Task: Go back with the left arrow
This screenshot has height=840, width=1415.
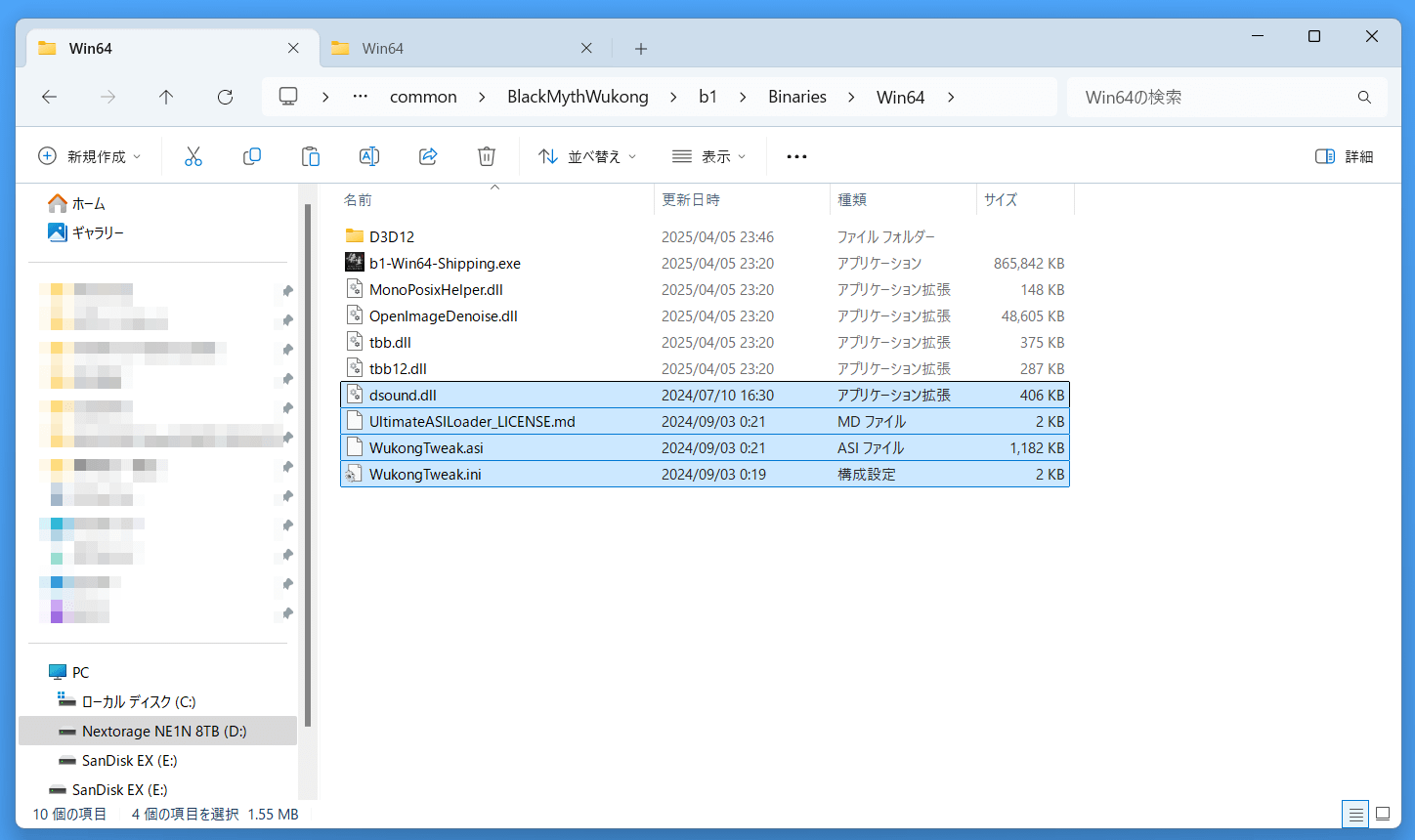Action: pos(49,97)
